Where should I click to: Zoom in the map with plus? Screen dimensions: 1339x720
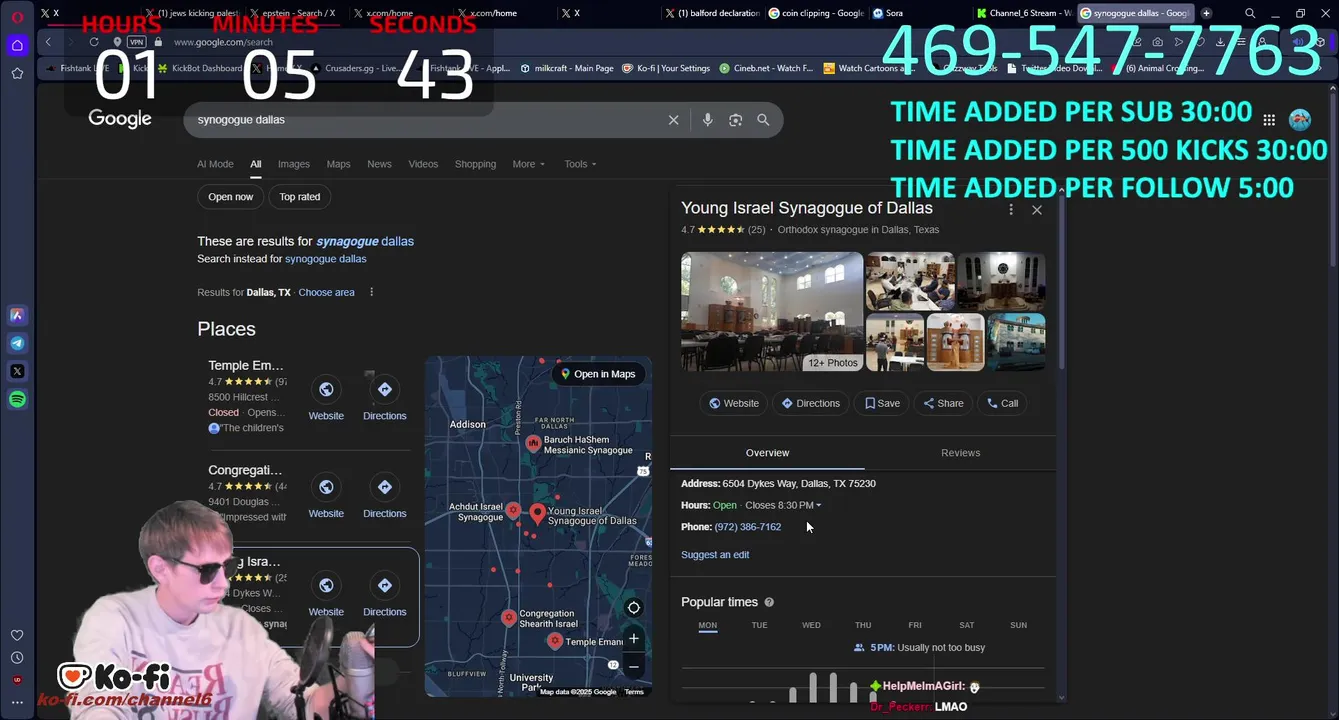click(x=634, y=639)
